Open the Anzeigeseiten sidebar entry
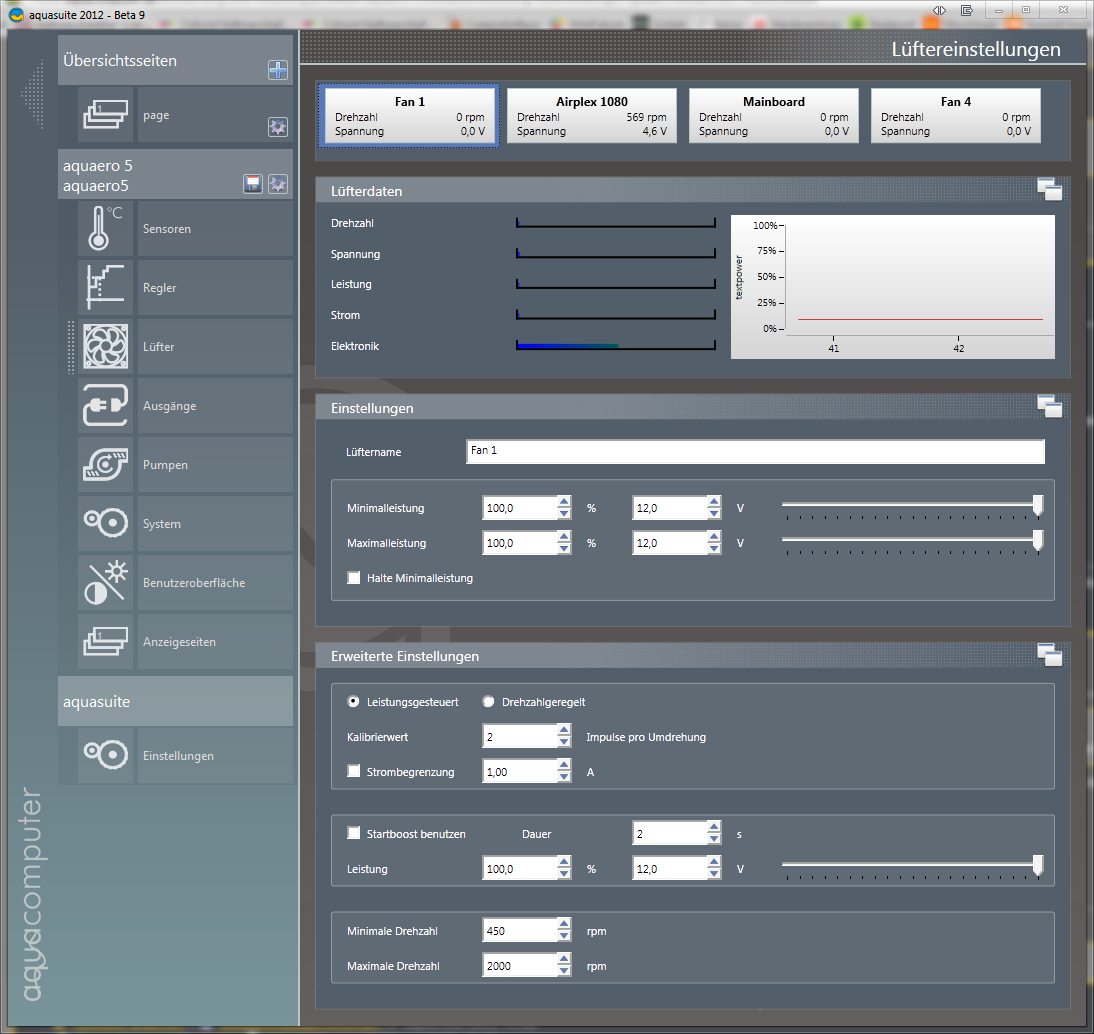This screenshot has width=1094, height=1034. click(178, 642)
